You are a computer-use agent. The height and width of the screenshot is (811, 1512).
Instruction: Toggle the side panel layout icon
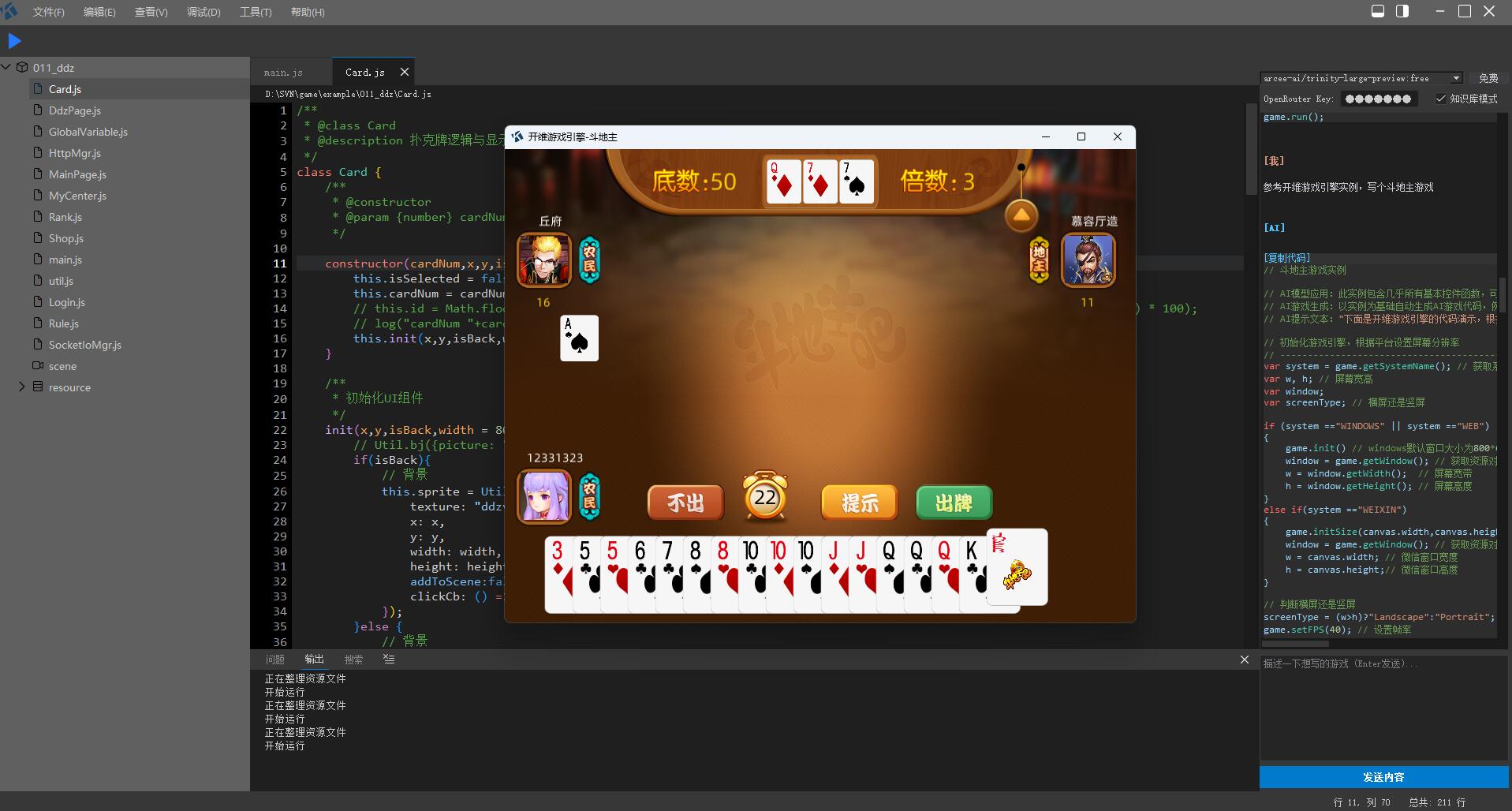[x=1402, y=11]
